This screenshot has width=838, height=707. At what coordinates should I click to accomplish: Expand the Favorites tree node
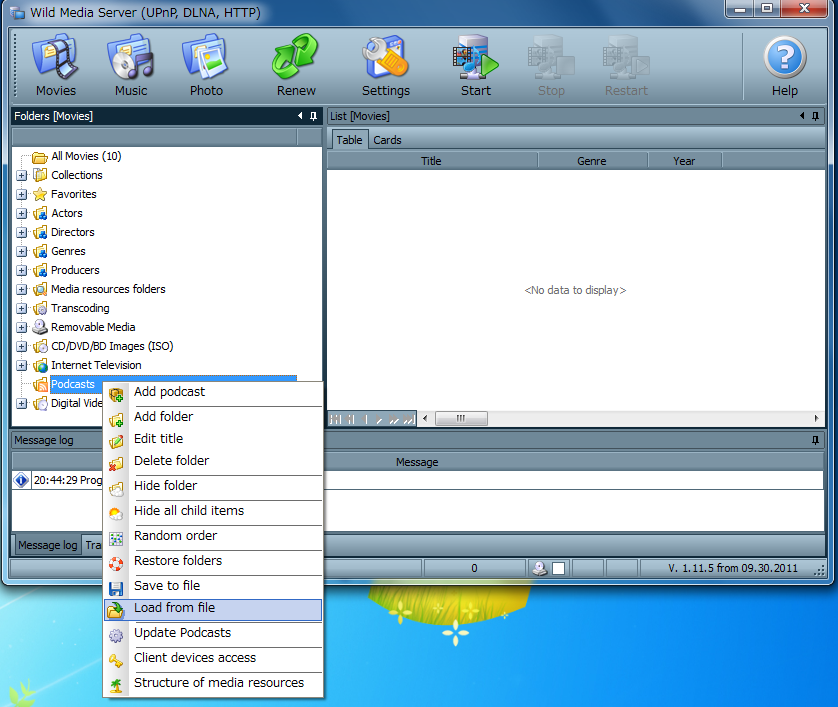[x=21, y=195]
